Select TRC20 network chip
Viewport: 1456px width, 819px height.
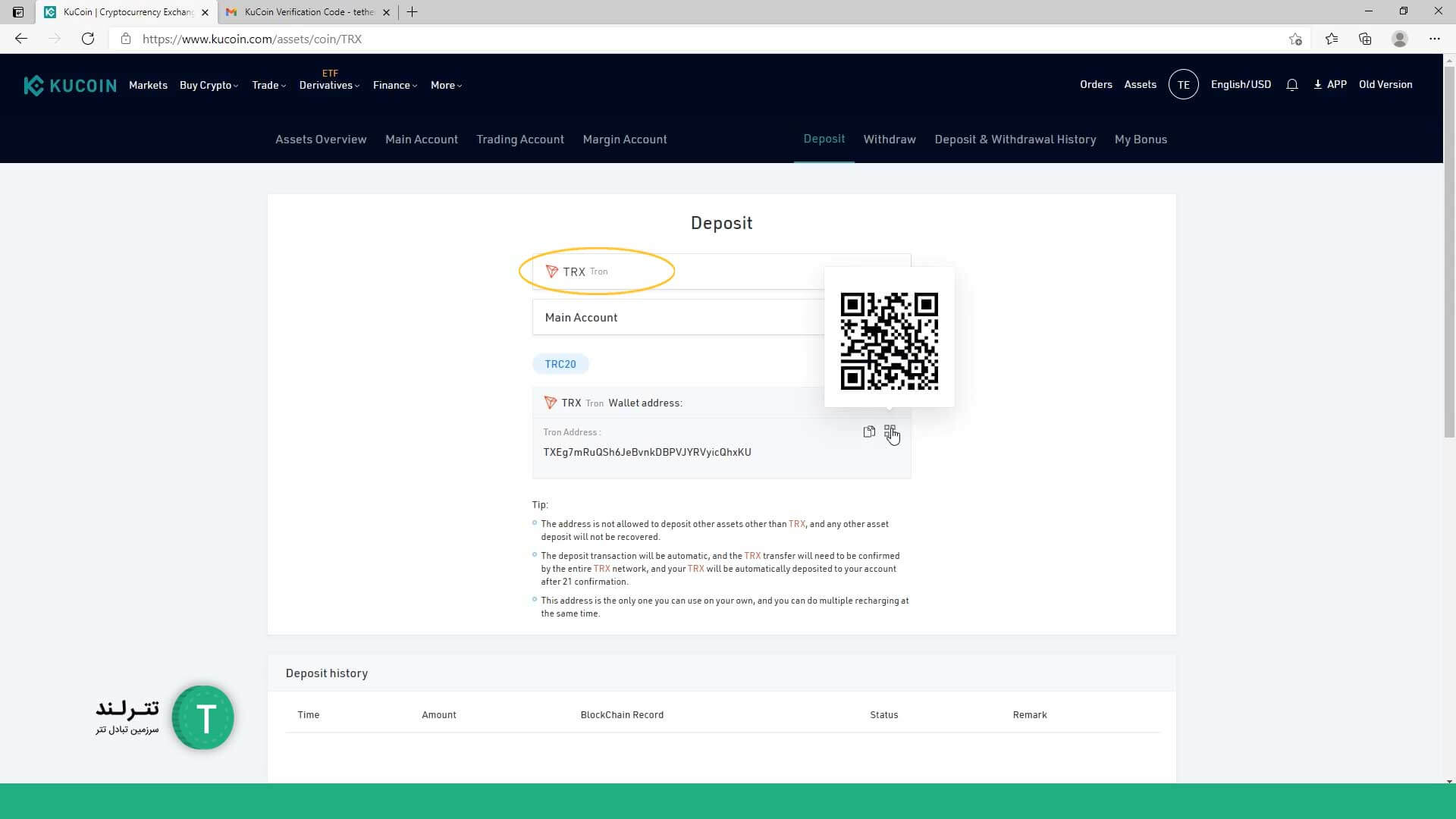pos(560,364)
